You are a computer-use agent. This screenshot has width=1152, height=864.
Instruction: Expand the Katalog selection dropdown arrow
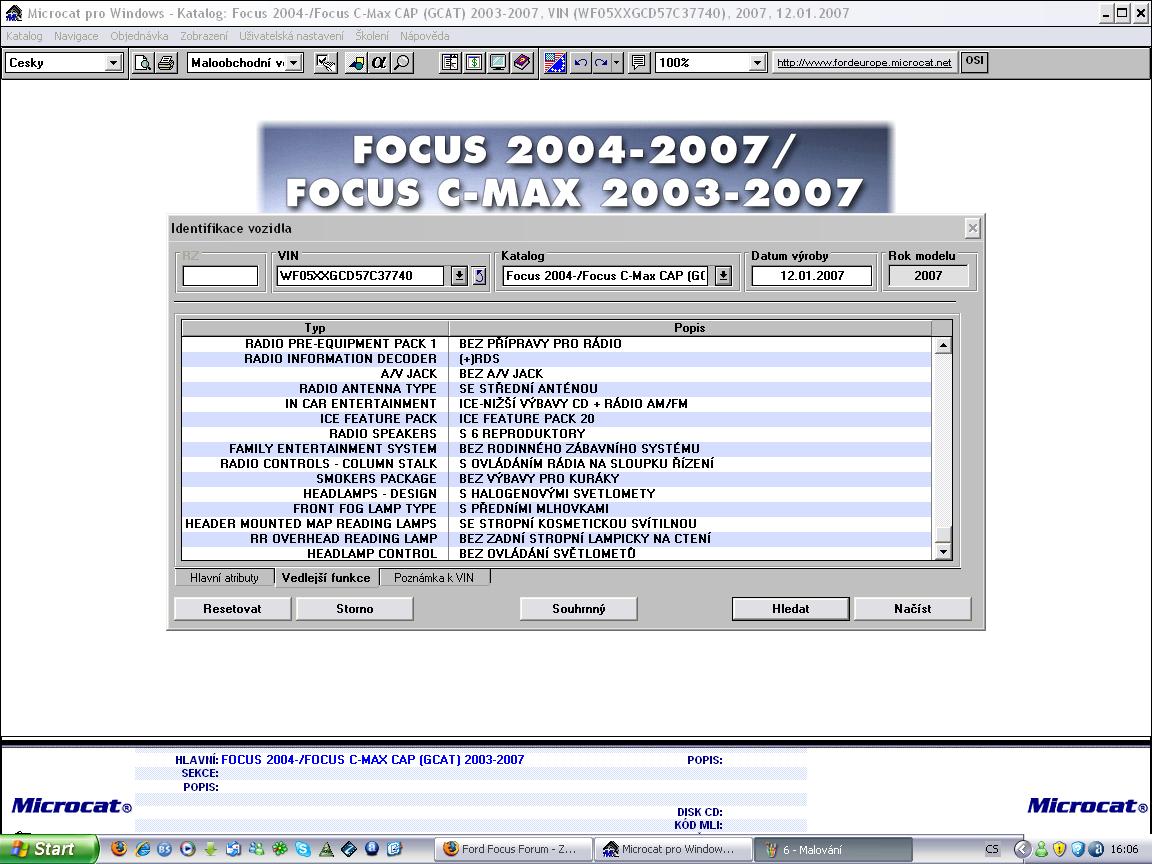(x=723, y=276)
